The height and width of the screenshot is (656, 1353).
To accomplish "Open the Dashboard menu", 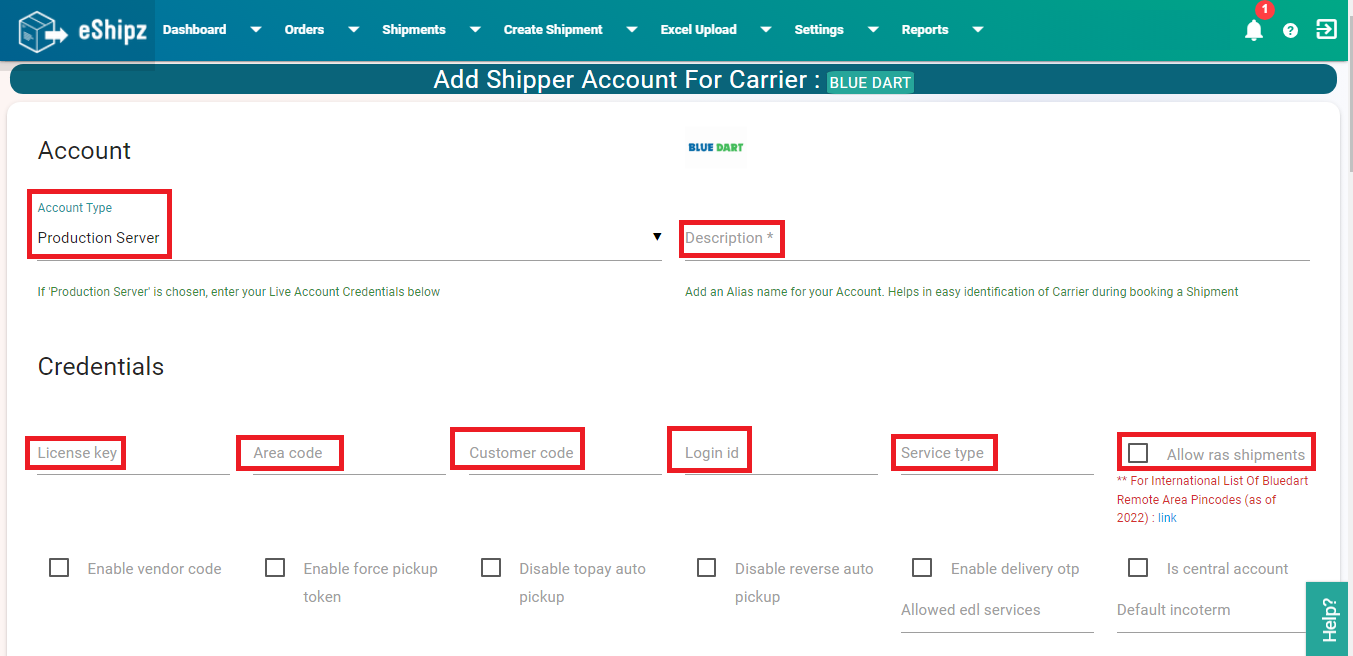I will click(x=194, y=30).
